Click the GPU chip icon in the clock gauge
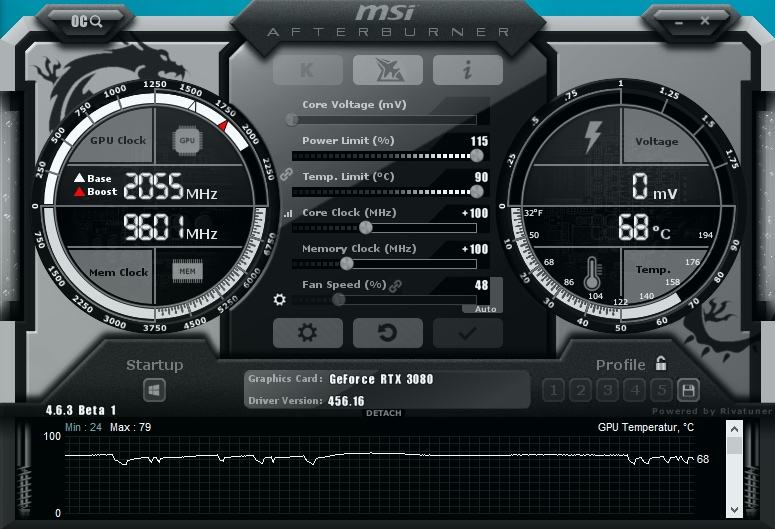This screenshot has height=529, width=775. pyautogui.click(x=187, y=140)
